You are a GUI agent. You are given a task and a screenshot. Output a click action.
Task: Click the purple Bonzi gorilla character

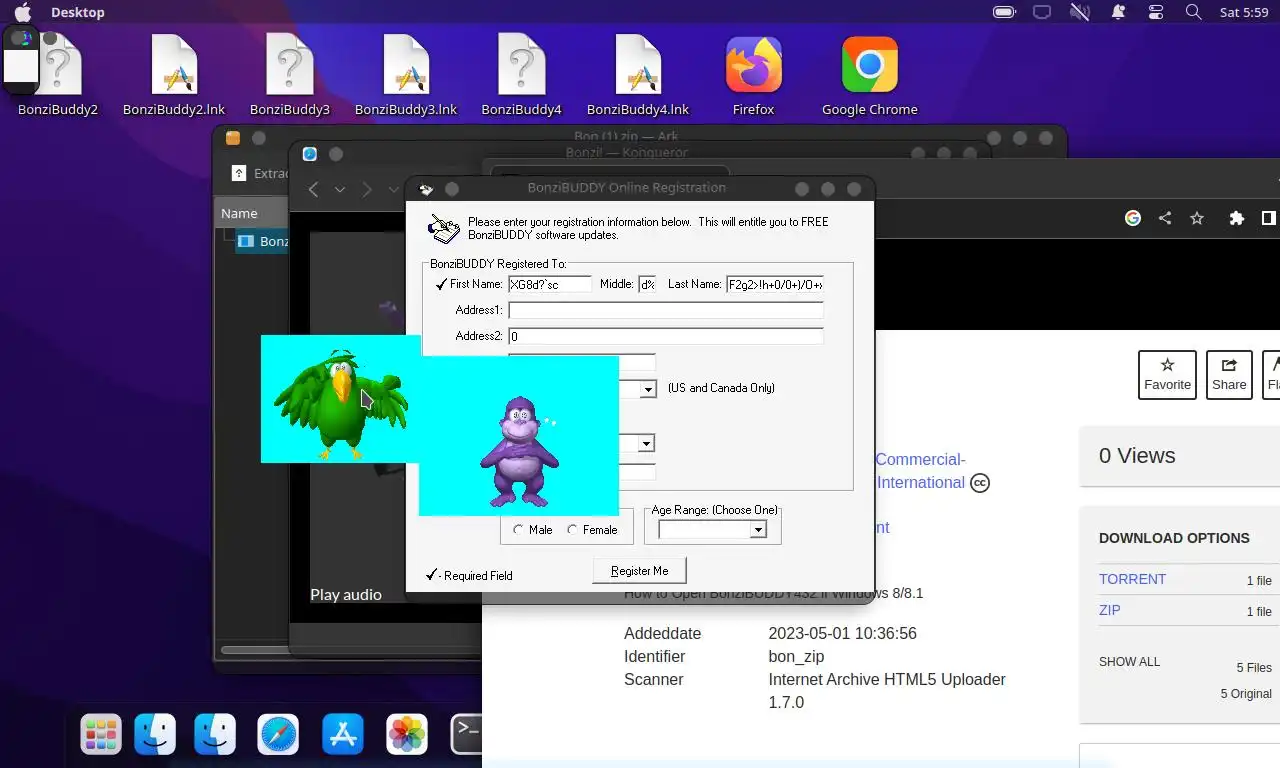[x=517, y=450]
